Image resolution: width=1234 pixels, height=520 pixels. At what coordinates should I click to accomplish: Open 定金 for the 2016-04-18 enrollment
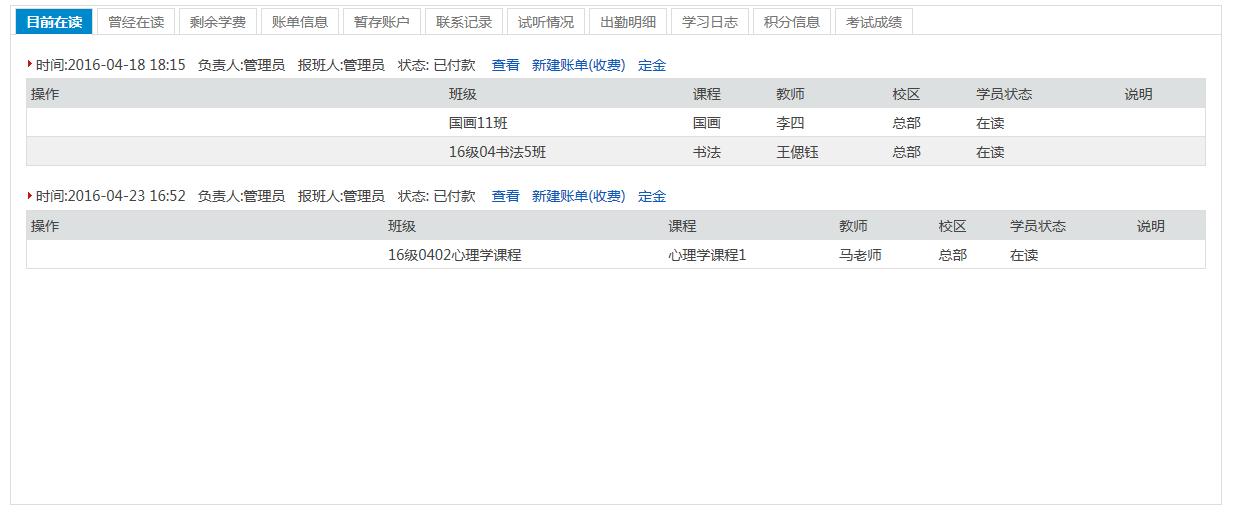652,65
